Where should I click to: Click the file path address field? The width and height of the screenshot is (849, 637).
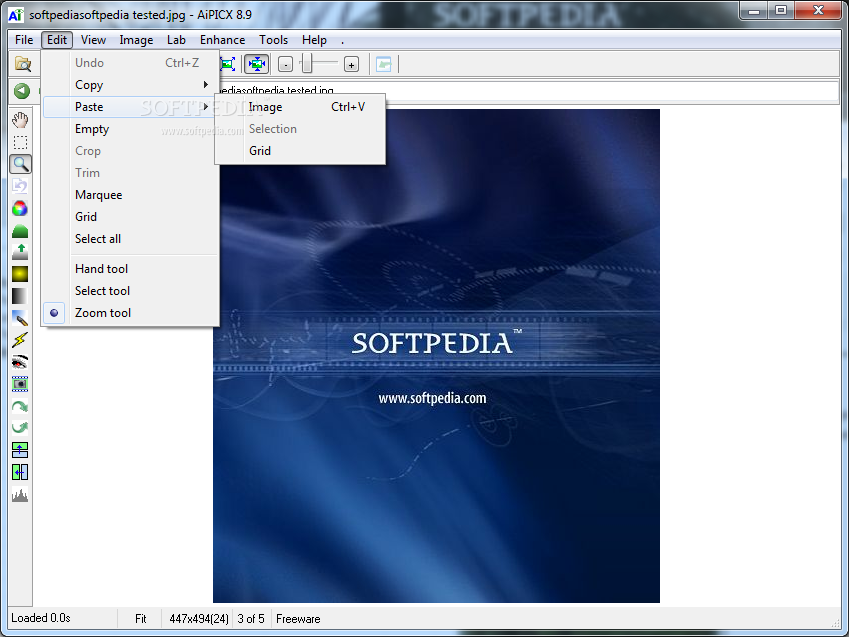pyautogui.click(x=527, y=90)
